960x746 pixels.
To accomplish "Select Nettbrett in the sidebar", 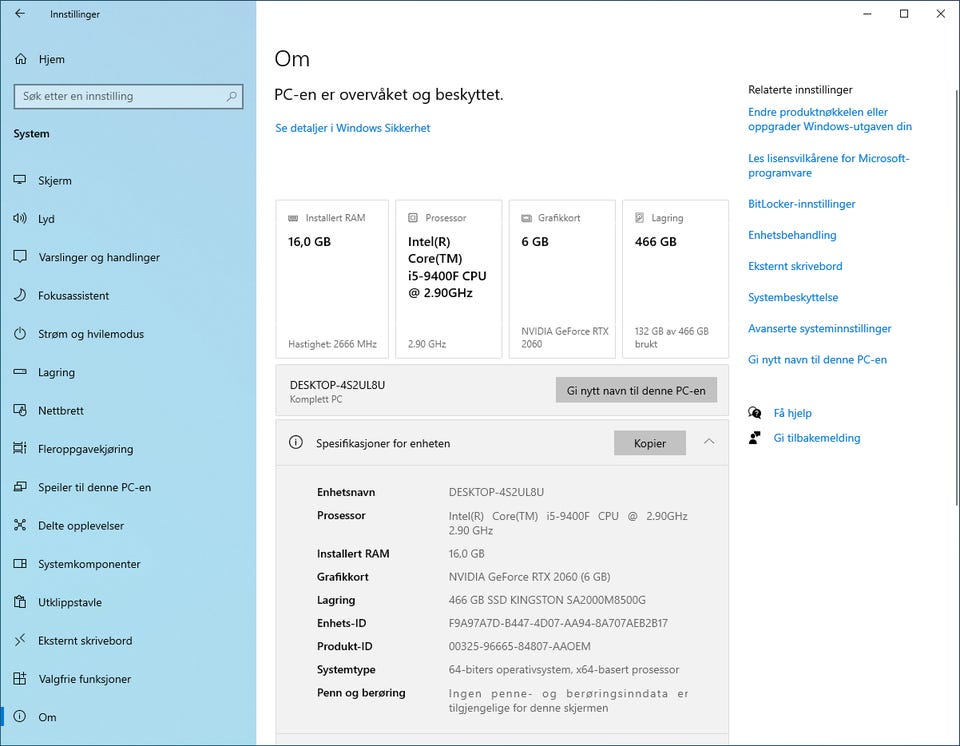I will (128, 410).
